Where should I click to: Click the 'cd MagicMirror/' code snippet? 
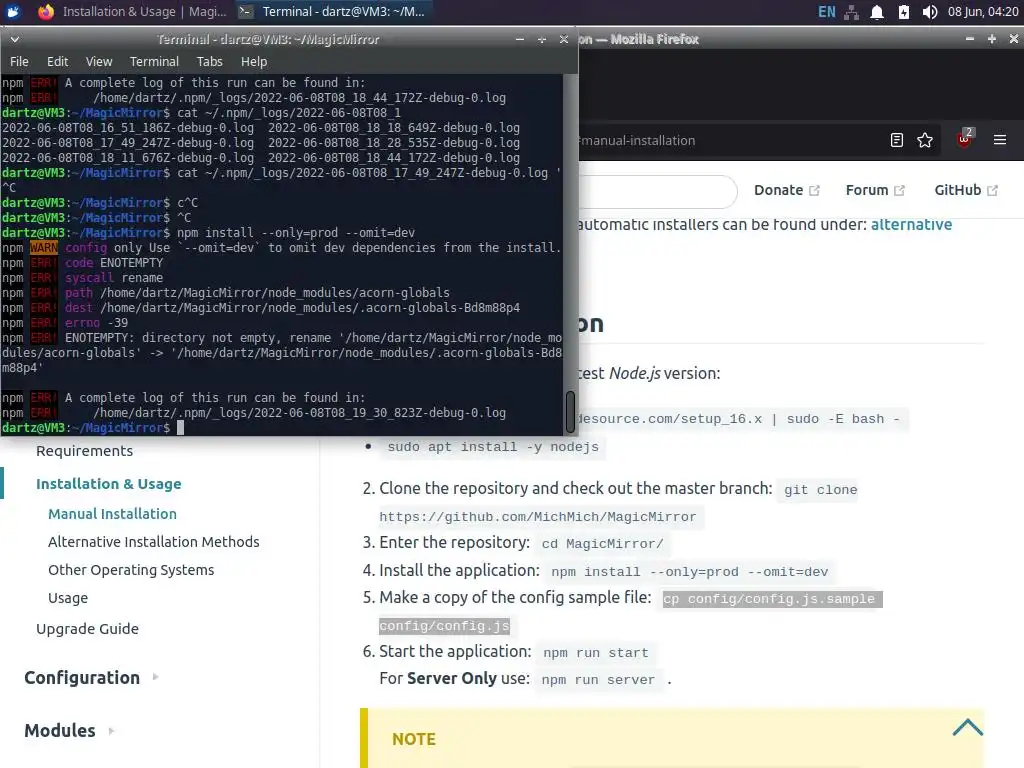(x=602, y=544)
